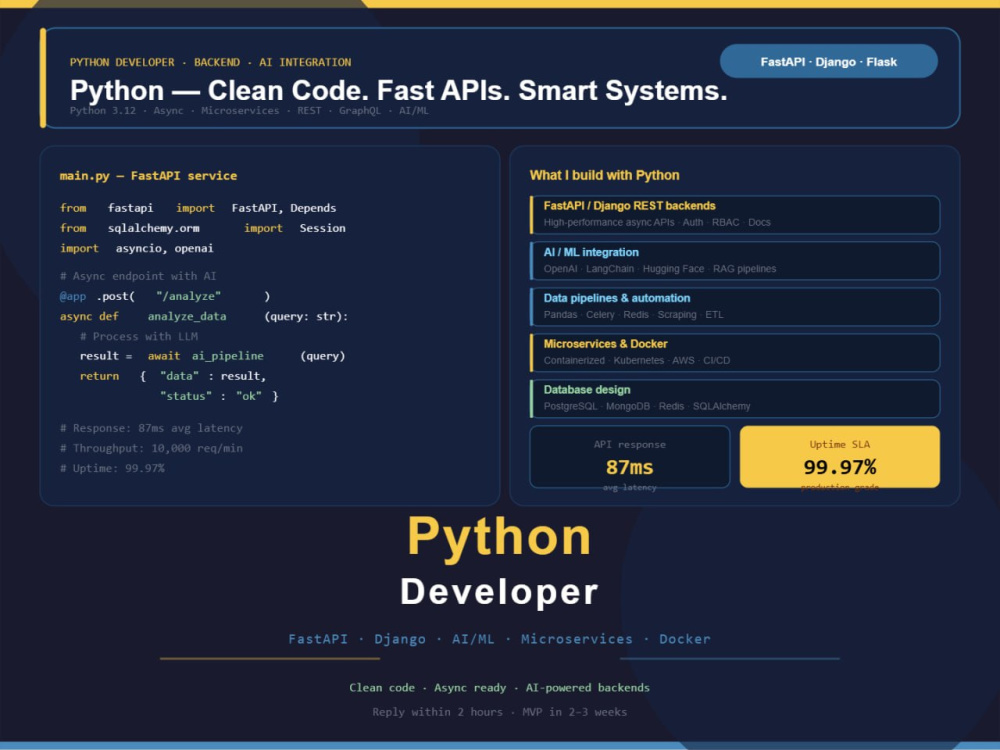Viewport: 1000px width, 750px height.
Task: Click the 'main.py — FastAPI service' title
Action: click(x=148, y=175)
